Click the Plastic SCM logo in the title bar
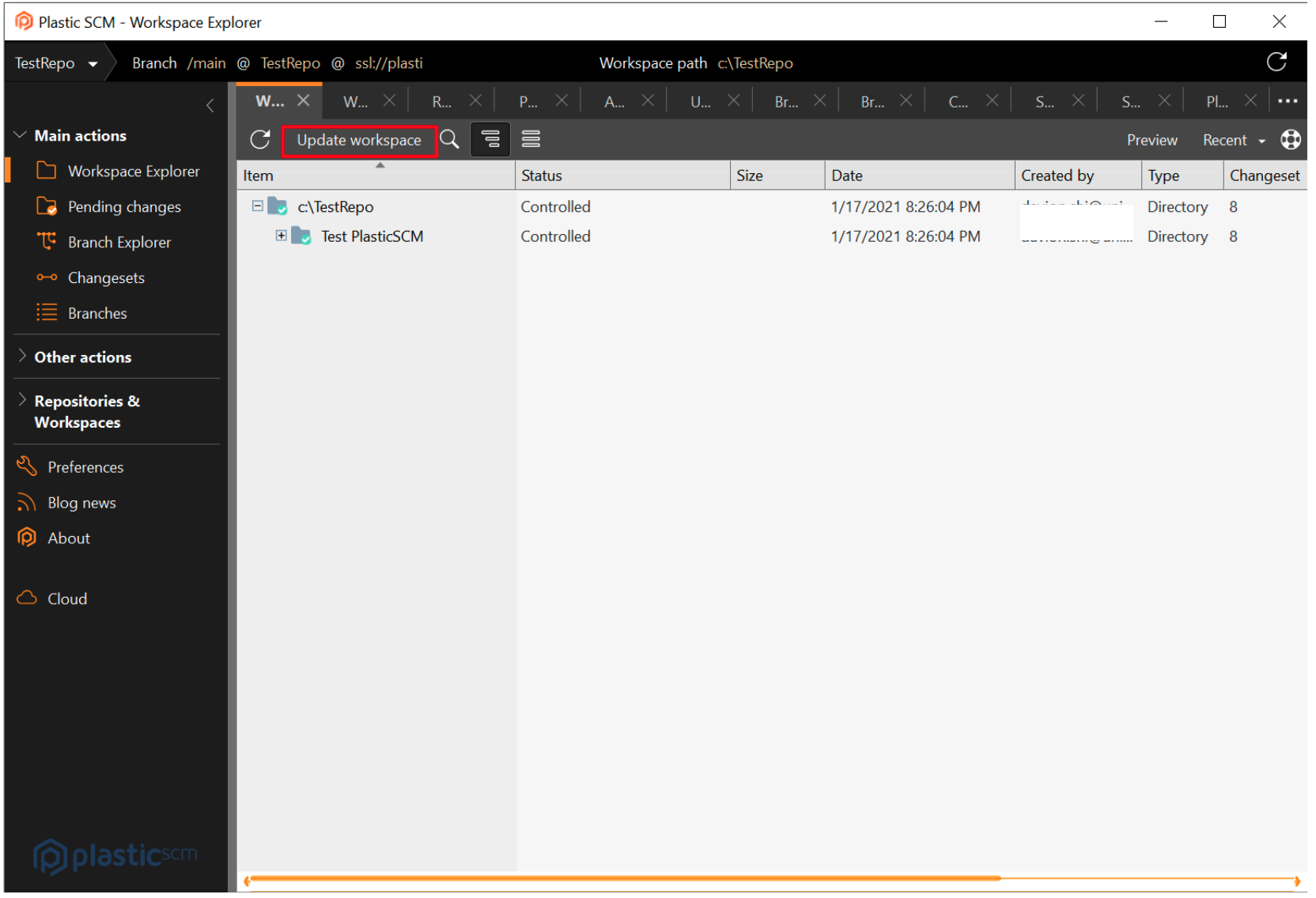The height and width of the screenshot is (898, 1316). (25, 21)
